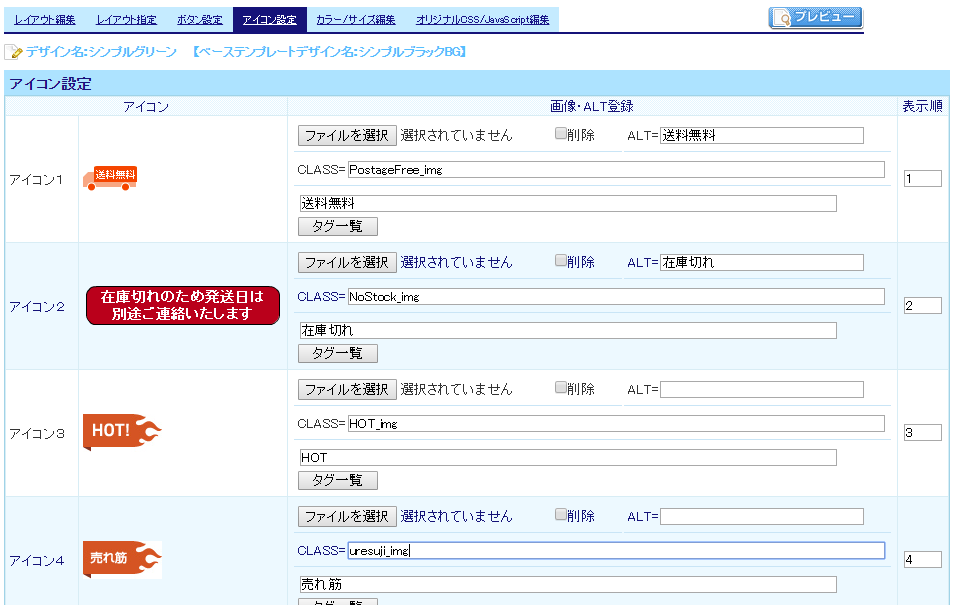This screenshot has width=958, height=605.
Task: Click the アイコン4 row label
Action: [36, 561]
